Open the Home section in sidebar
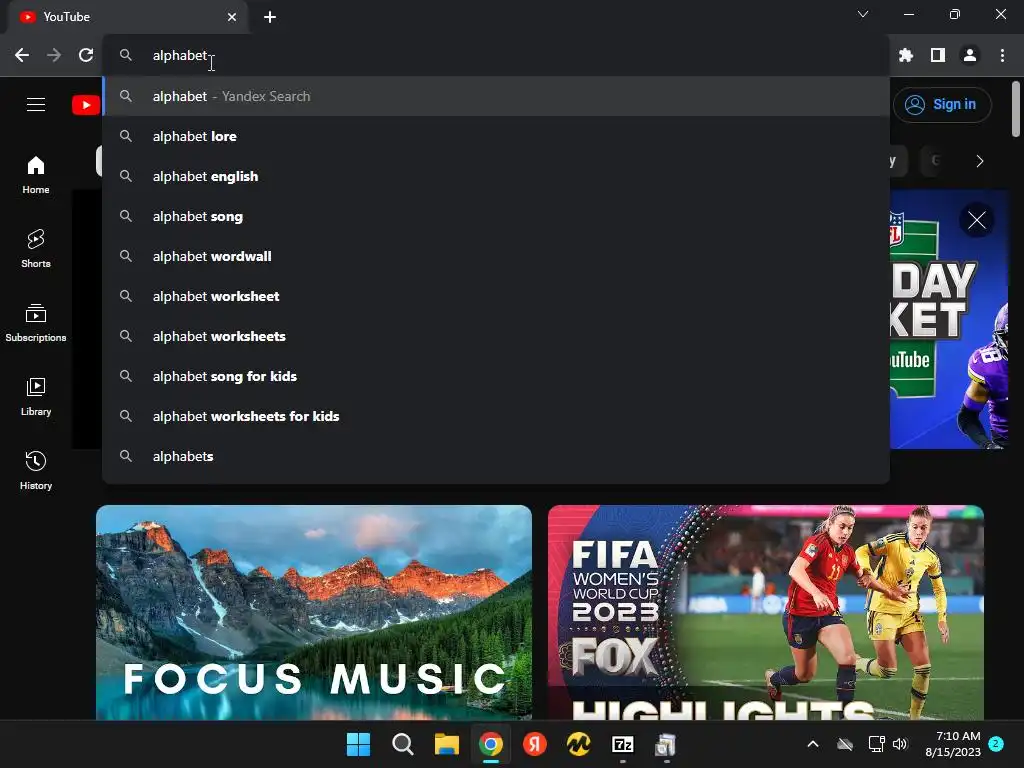Screen dimensions: 1024x768 [36, 175]
